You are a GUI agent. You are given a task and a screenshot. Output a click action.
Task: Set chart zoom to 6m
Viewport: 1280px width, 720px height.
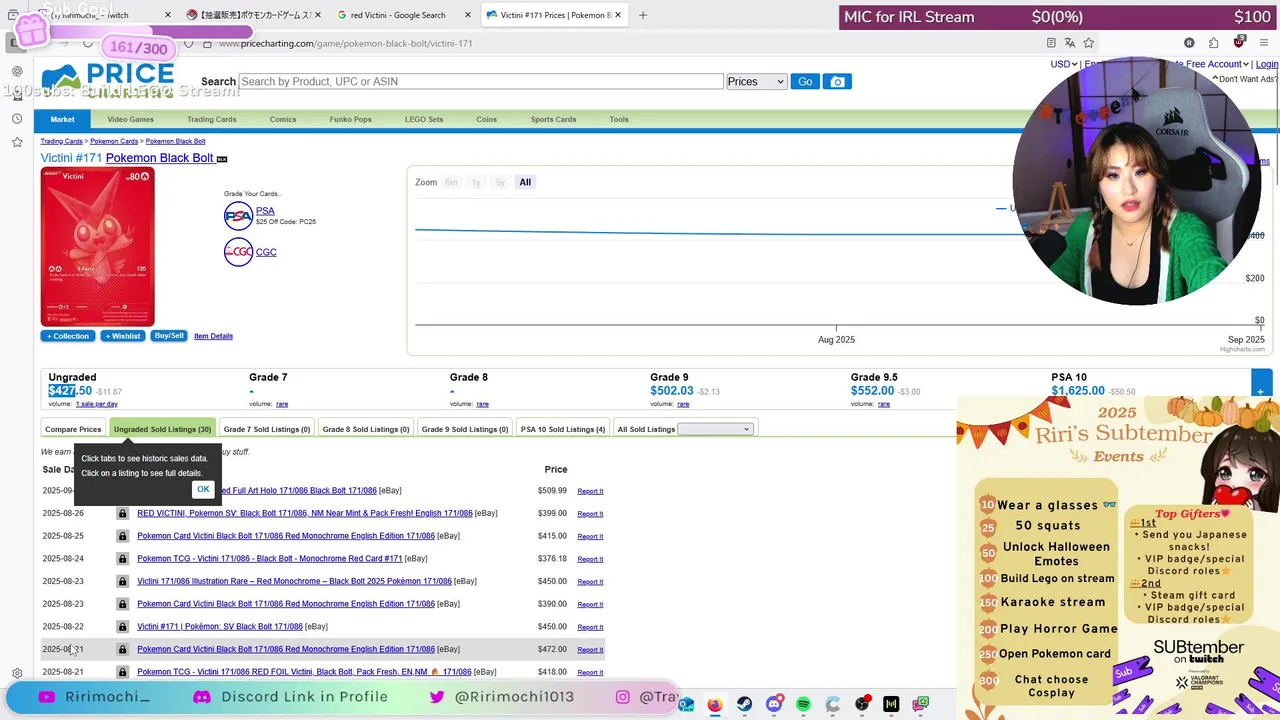tap(451, 182)
